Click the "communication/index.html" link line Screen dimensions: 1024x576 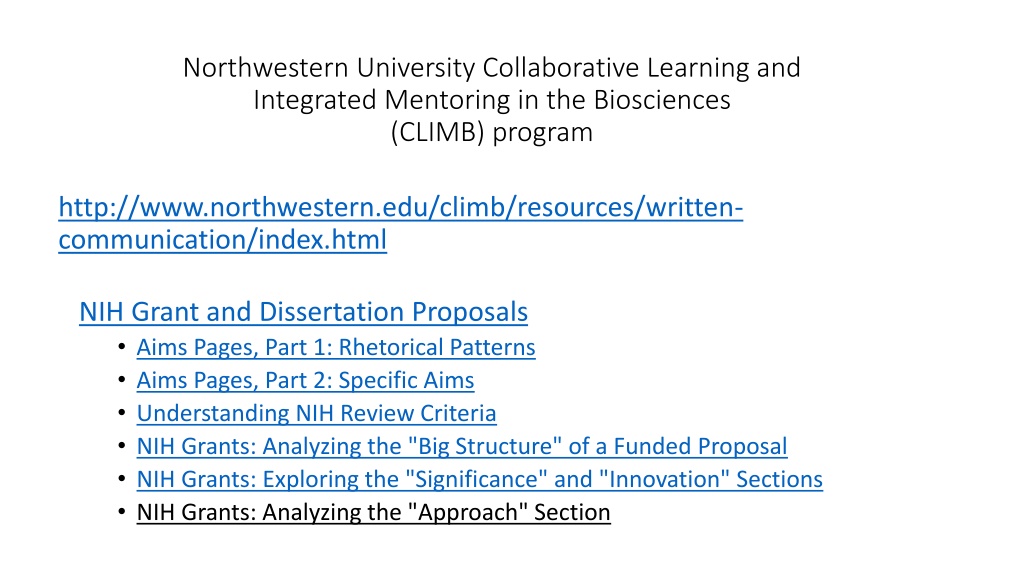pos(223,240)
